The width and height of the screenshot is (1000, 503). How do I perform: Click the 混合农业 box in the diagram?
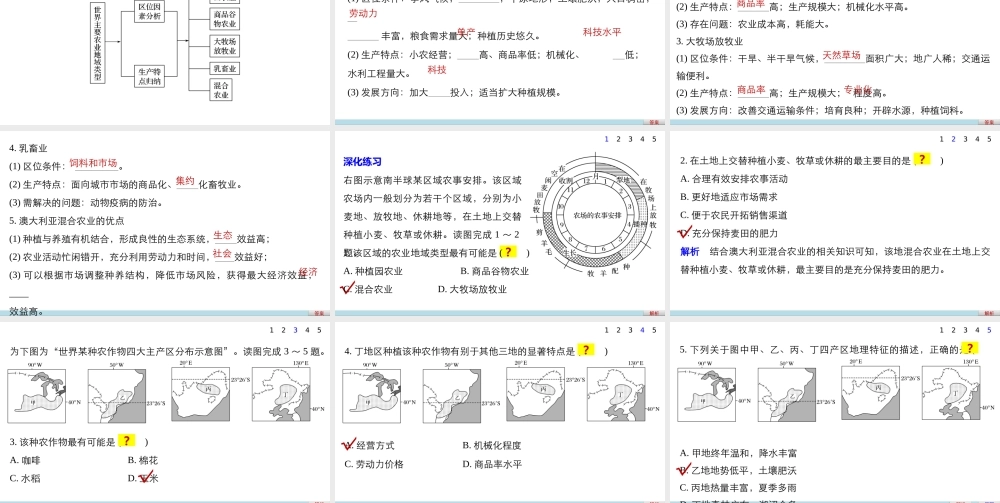[x=221, y=89]
